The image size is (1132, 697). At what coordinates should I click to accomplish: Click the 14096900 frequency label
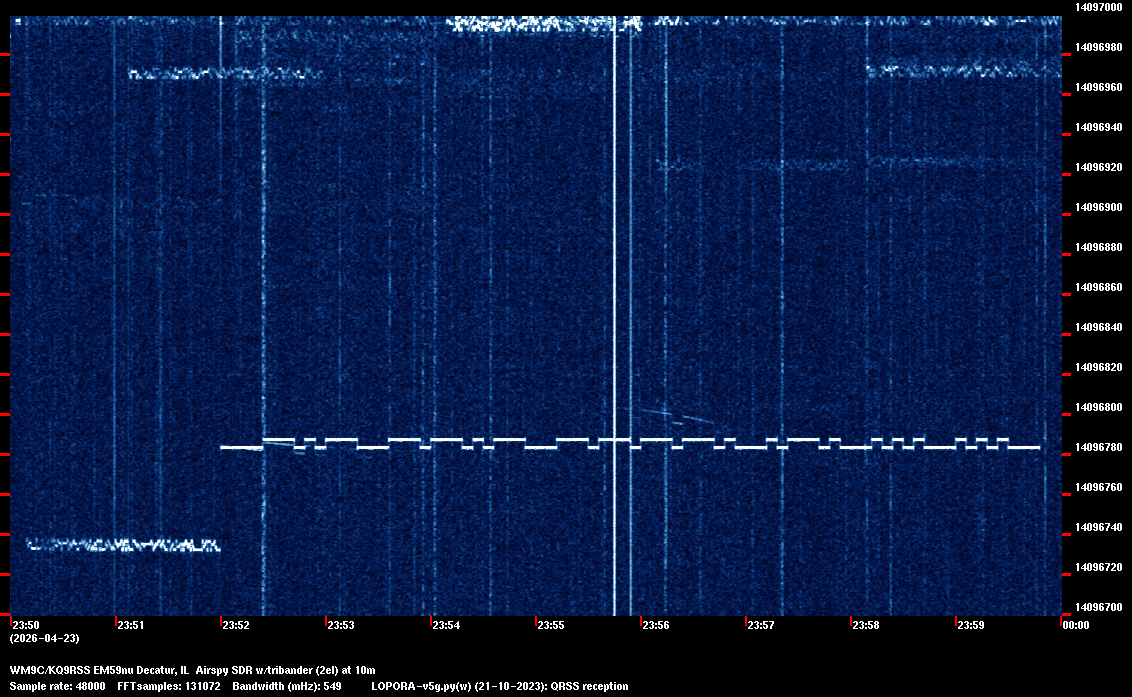click(1098, 207)
